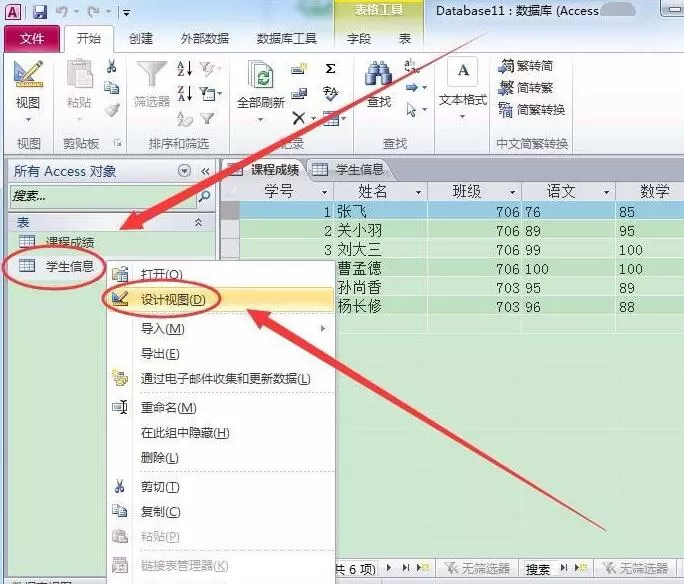Collapse the 表 group in navigation pane
Viewport: 684px width, 584px height.
coord(198,222)
